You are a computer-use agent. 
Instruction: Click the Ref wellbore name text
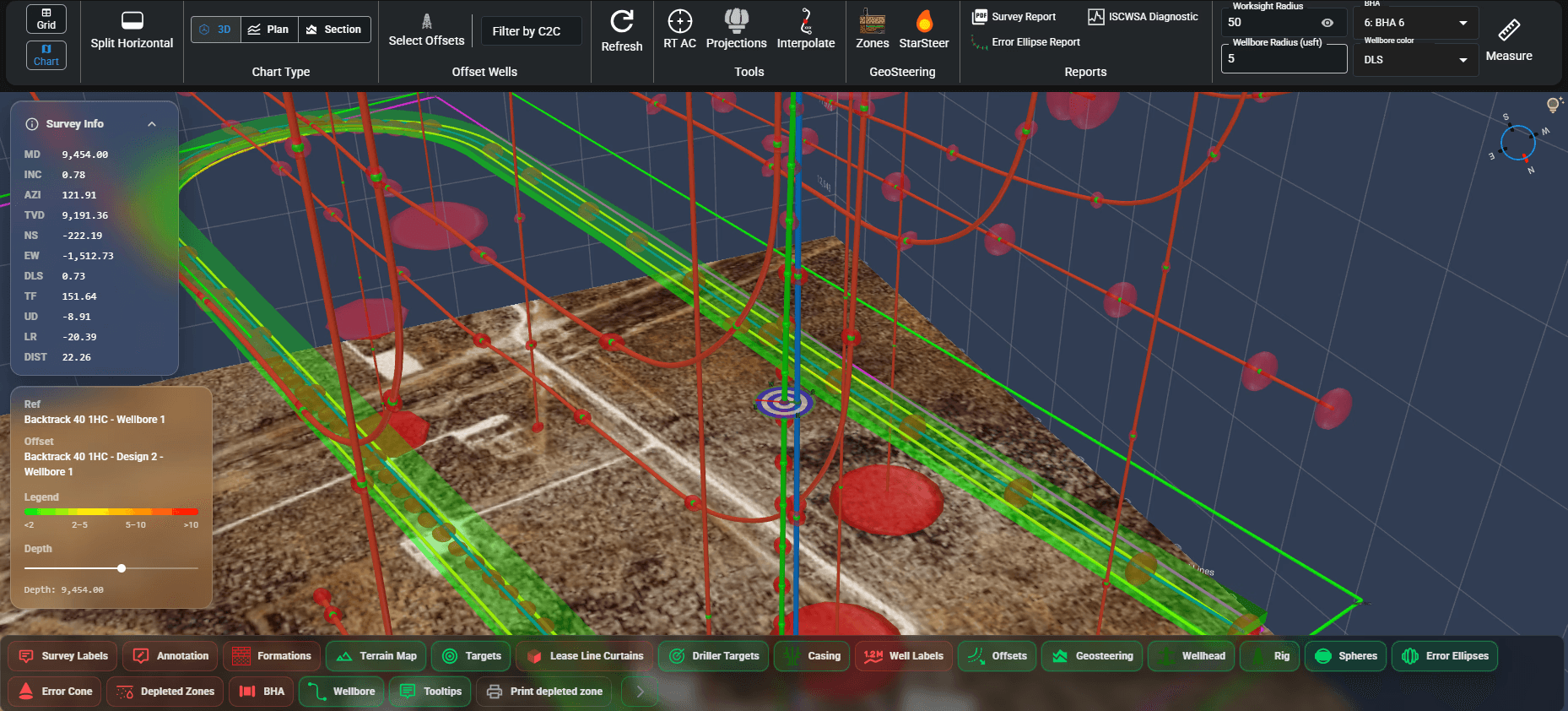click(95, 420)
